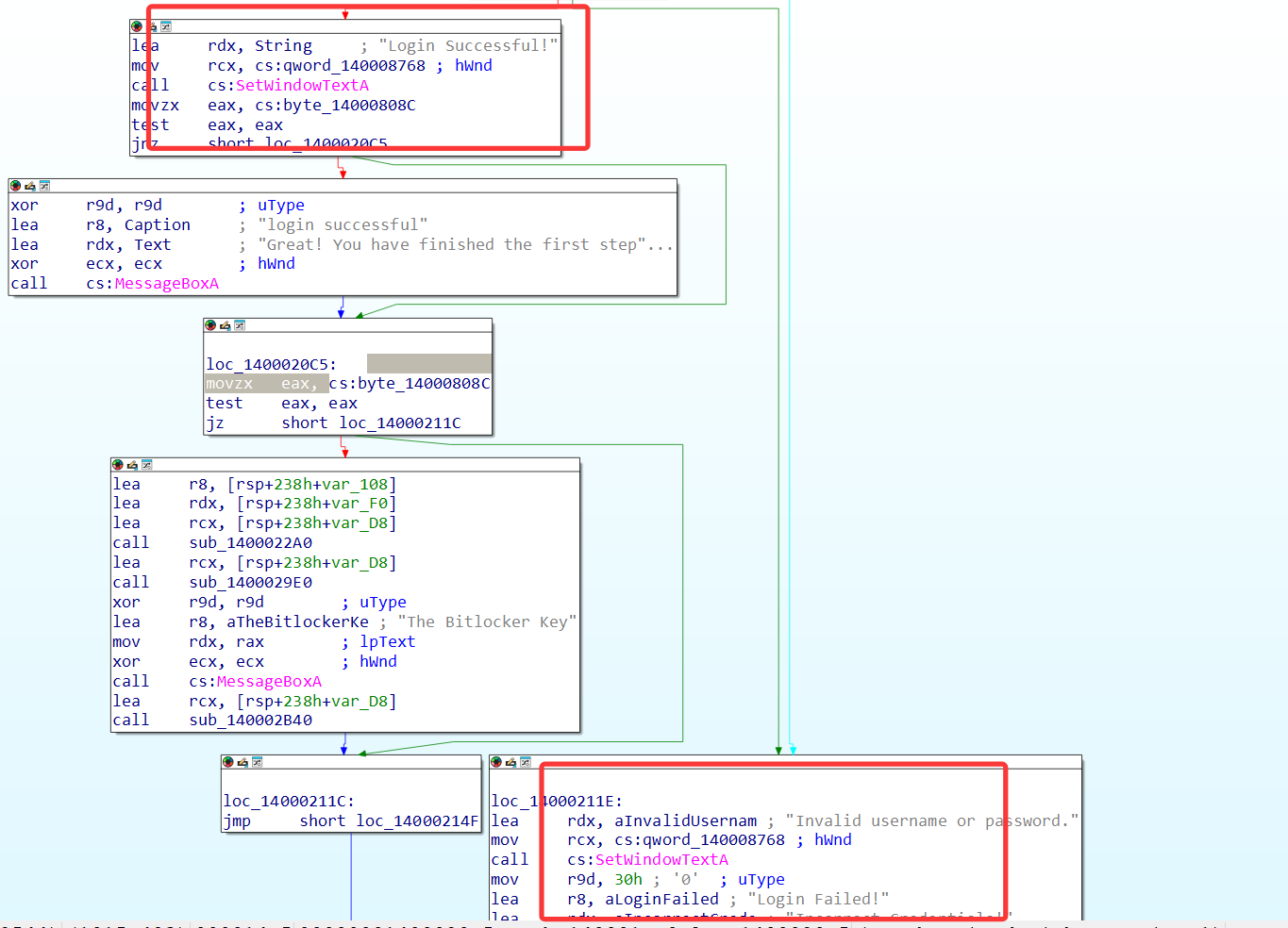Select the 'String' operand in the lea rdx line
This screenshot has width=1288, height=928.
pyautogui.click(x=283, y=46)
